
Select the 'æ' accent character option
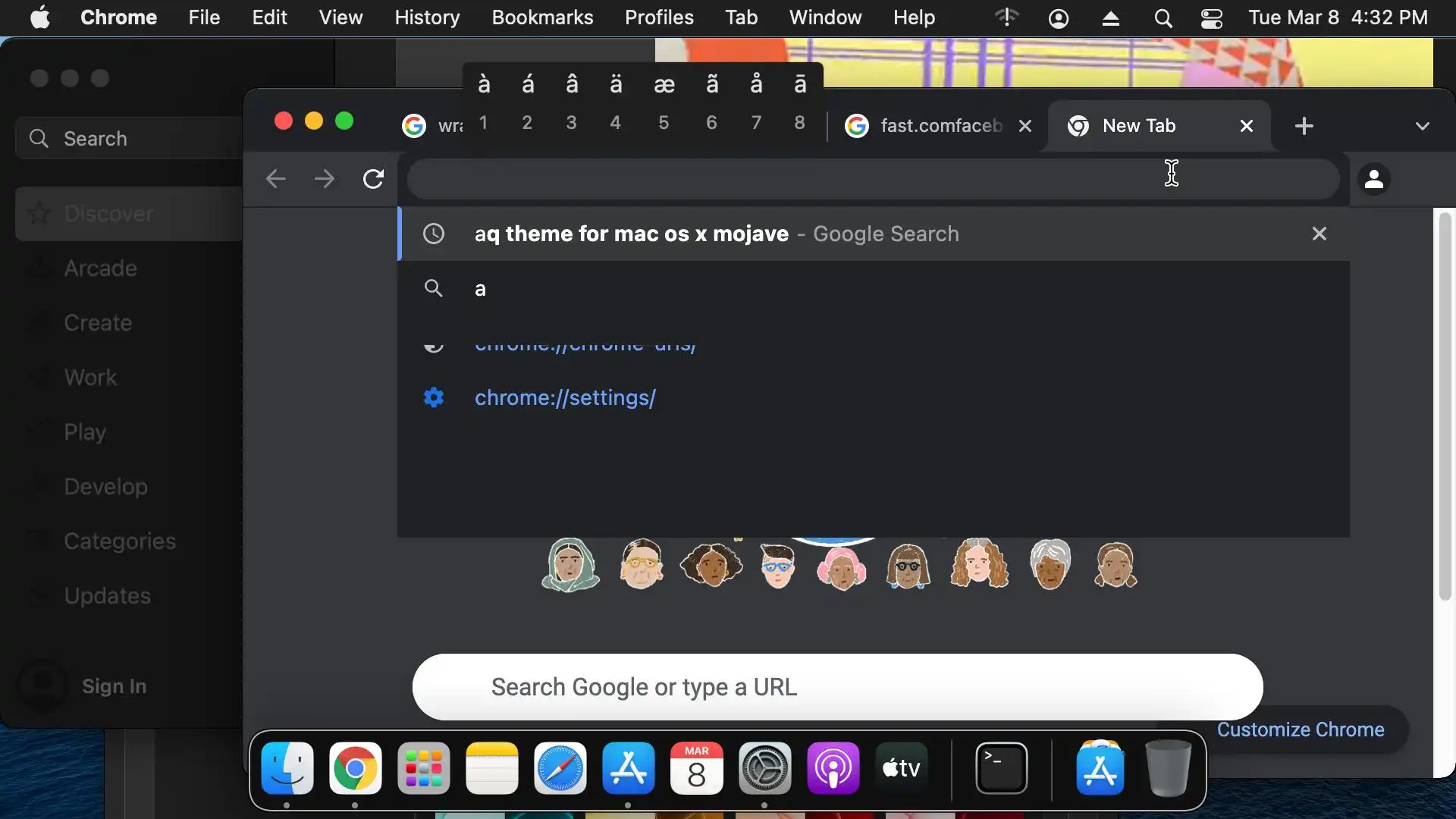coord(664,85)
